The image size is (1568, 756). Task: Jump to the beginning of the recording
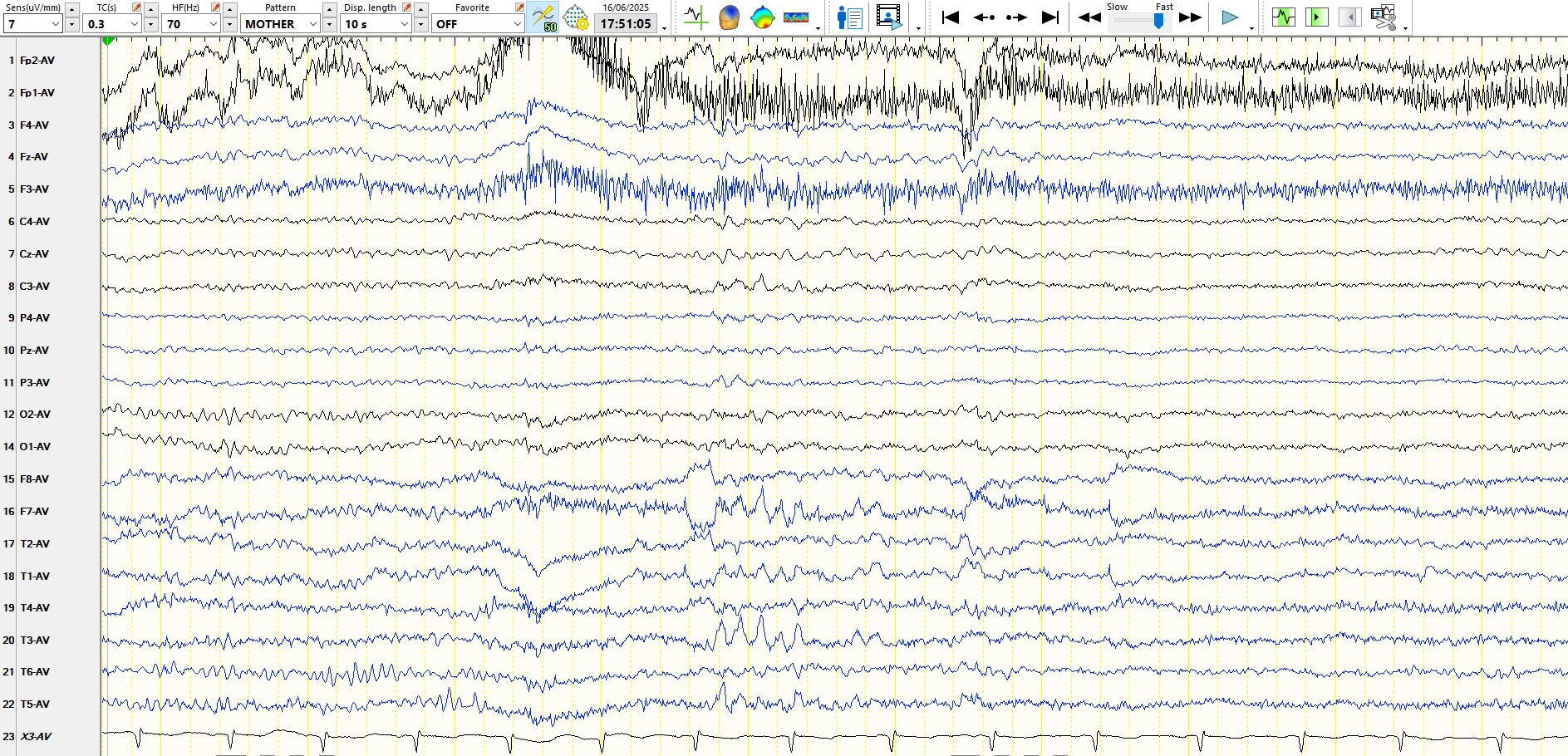tap(951, 17)
